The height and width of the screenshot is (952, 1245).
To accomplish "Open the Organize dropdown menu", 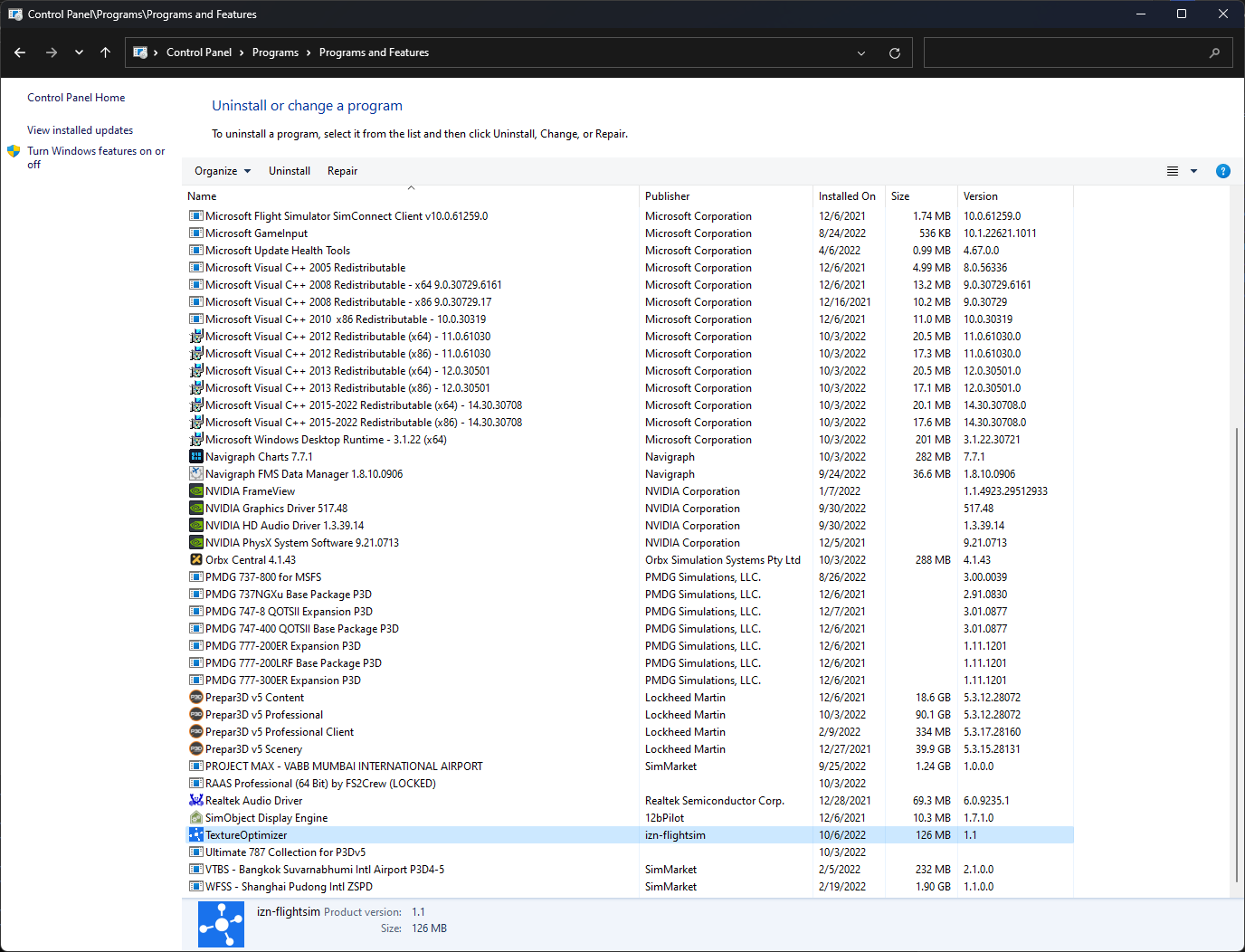I will tap(223, 171).
